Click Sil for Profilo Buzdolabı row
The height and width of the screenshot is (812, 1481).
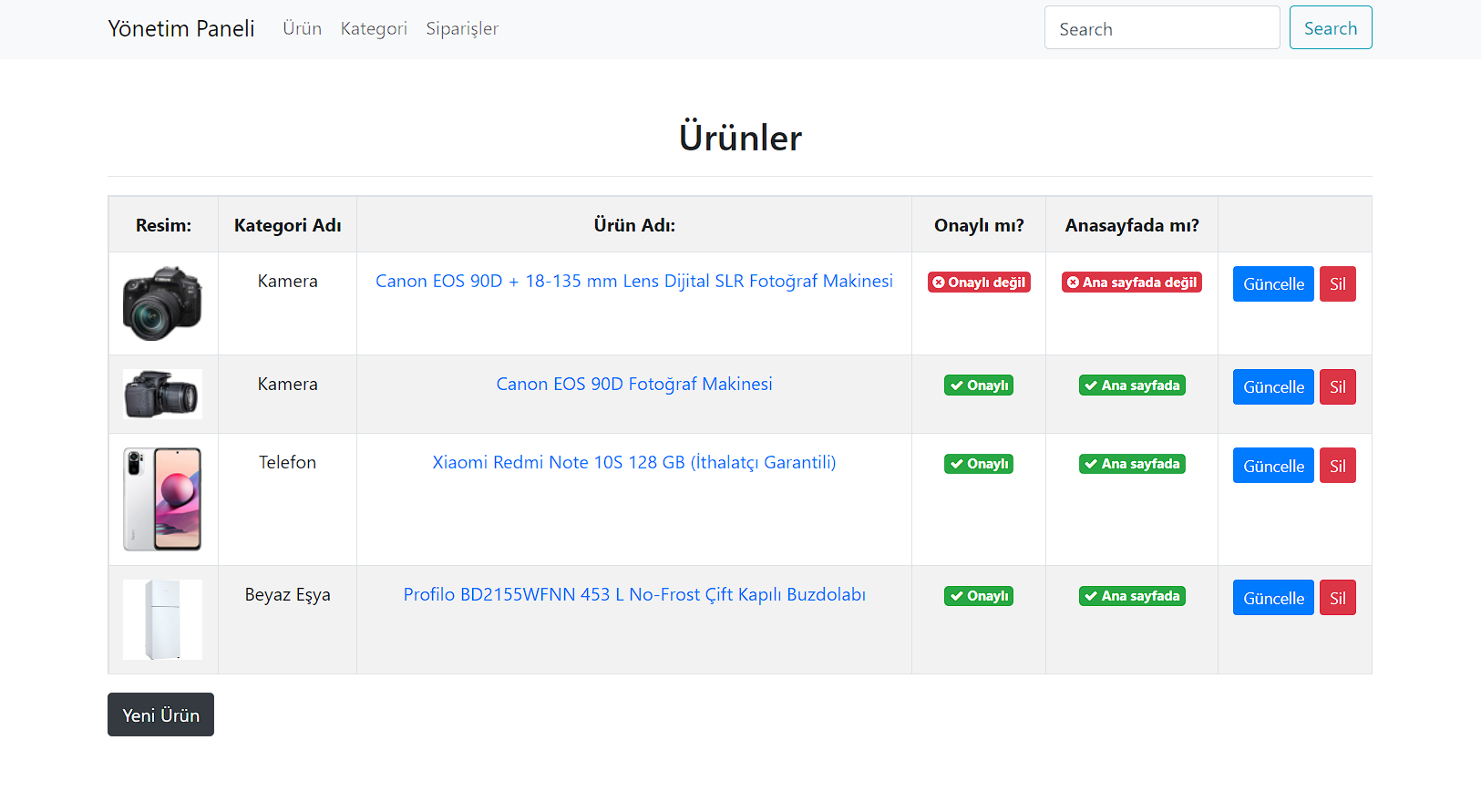point(1338,598)
